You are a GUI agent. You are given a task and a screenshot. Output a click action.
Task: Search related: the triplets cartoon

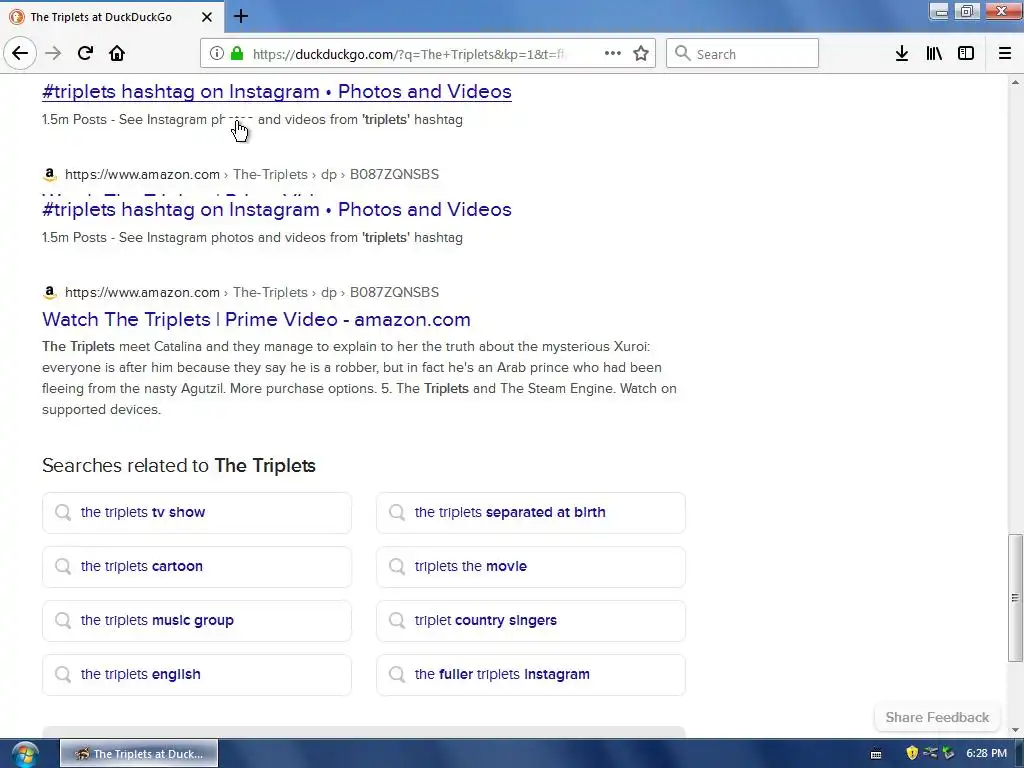pos(197,567)
